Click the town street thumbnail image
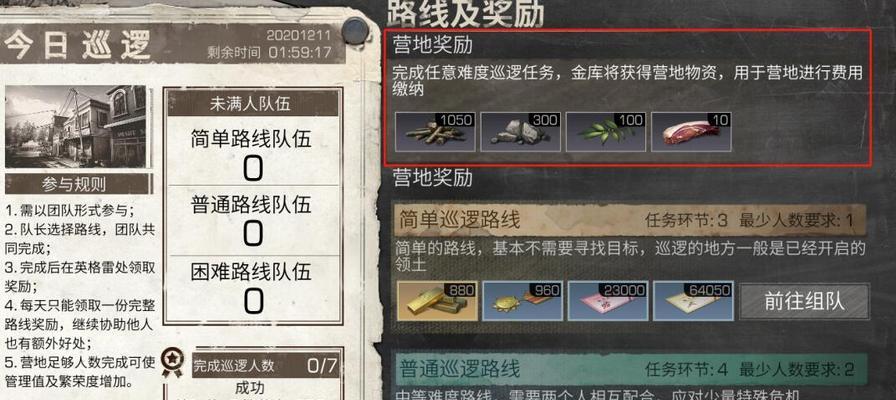The width and height of the screenshot is (896, 400). pyautogui.click(x=75, y=126)
